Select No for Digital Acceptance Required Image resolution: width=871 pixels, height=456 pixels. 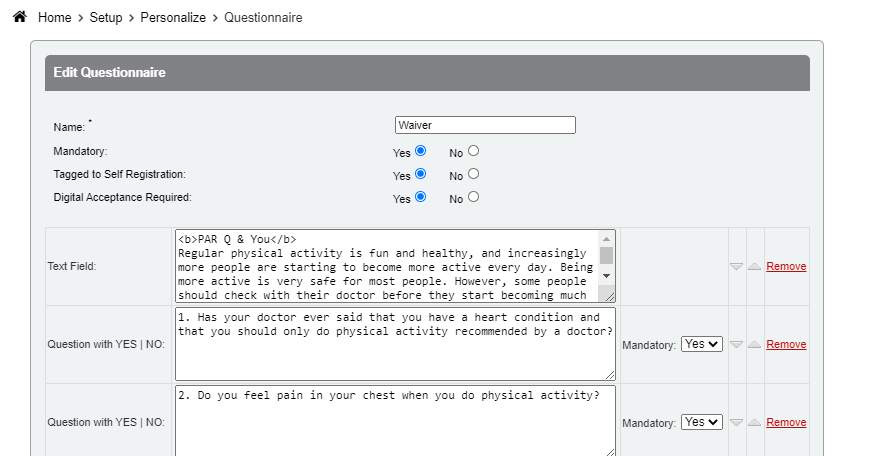pyautogui.click(x=473, y=197)
